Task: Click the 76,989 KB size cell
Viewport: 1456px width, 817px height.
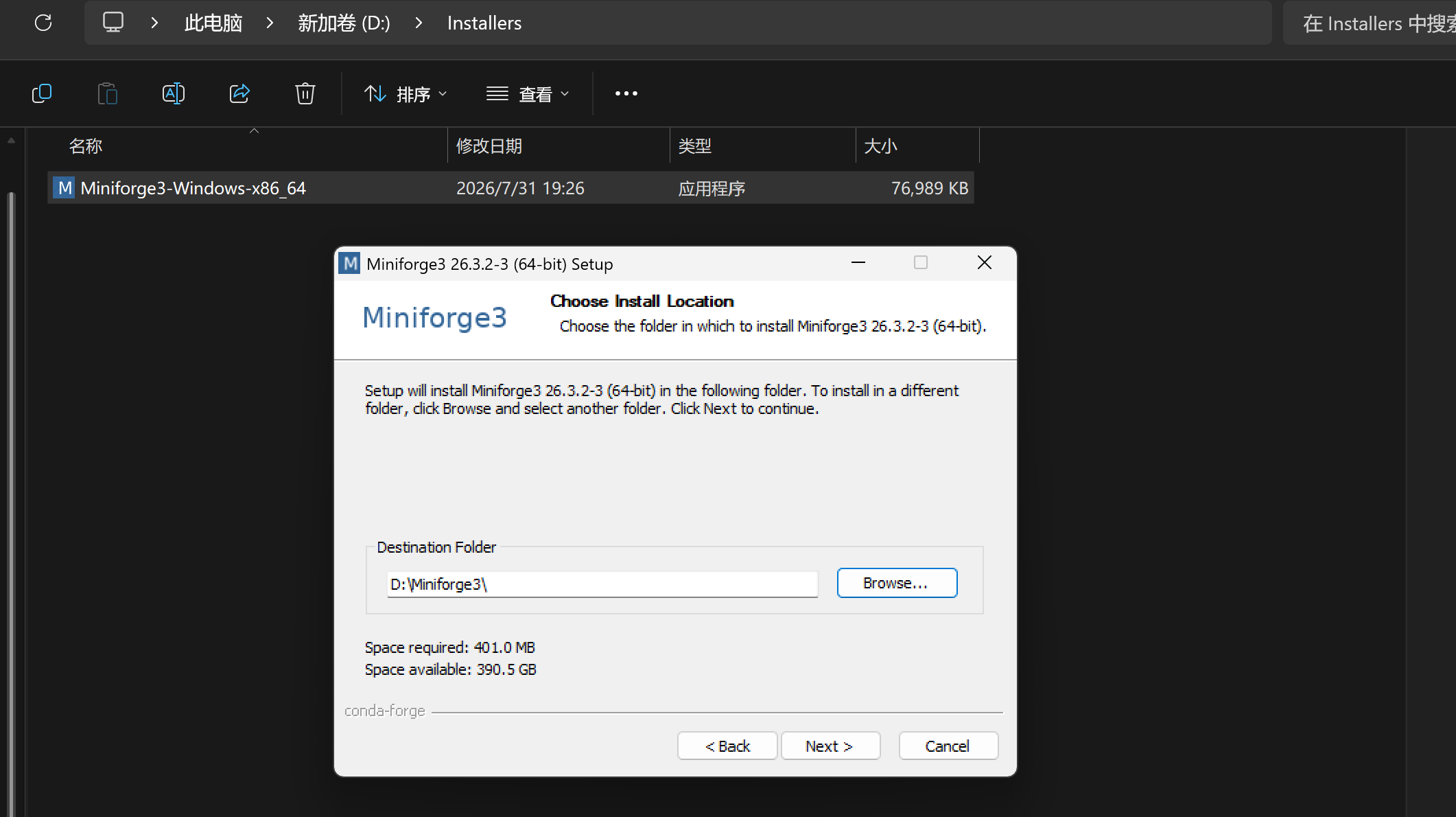Action: [x=930, y=188]
